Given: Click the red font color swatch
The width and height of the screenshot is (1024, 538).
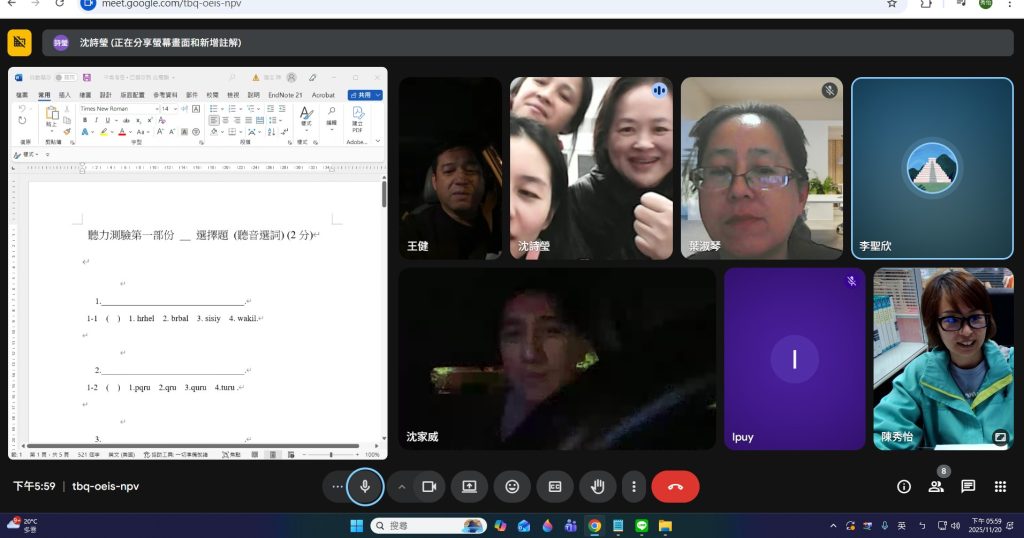Looking at the screenshot, I should coord(121,132).
